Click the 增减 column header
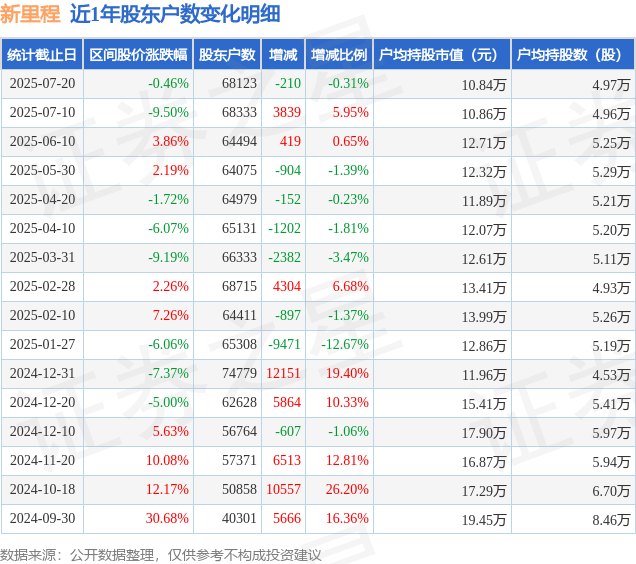Screen dimensions: 636x564 coord(283,54)
